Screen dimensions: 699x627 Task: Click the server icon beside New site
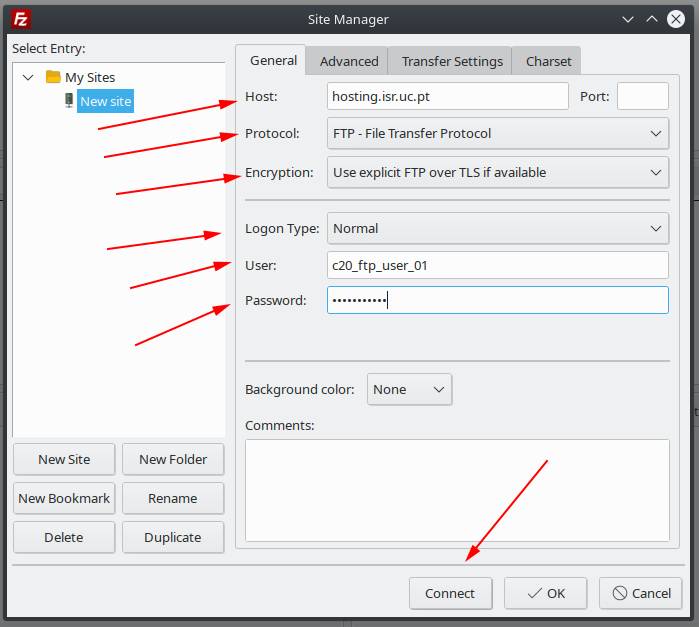point(69,100)
